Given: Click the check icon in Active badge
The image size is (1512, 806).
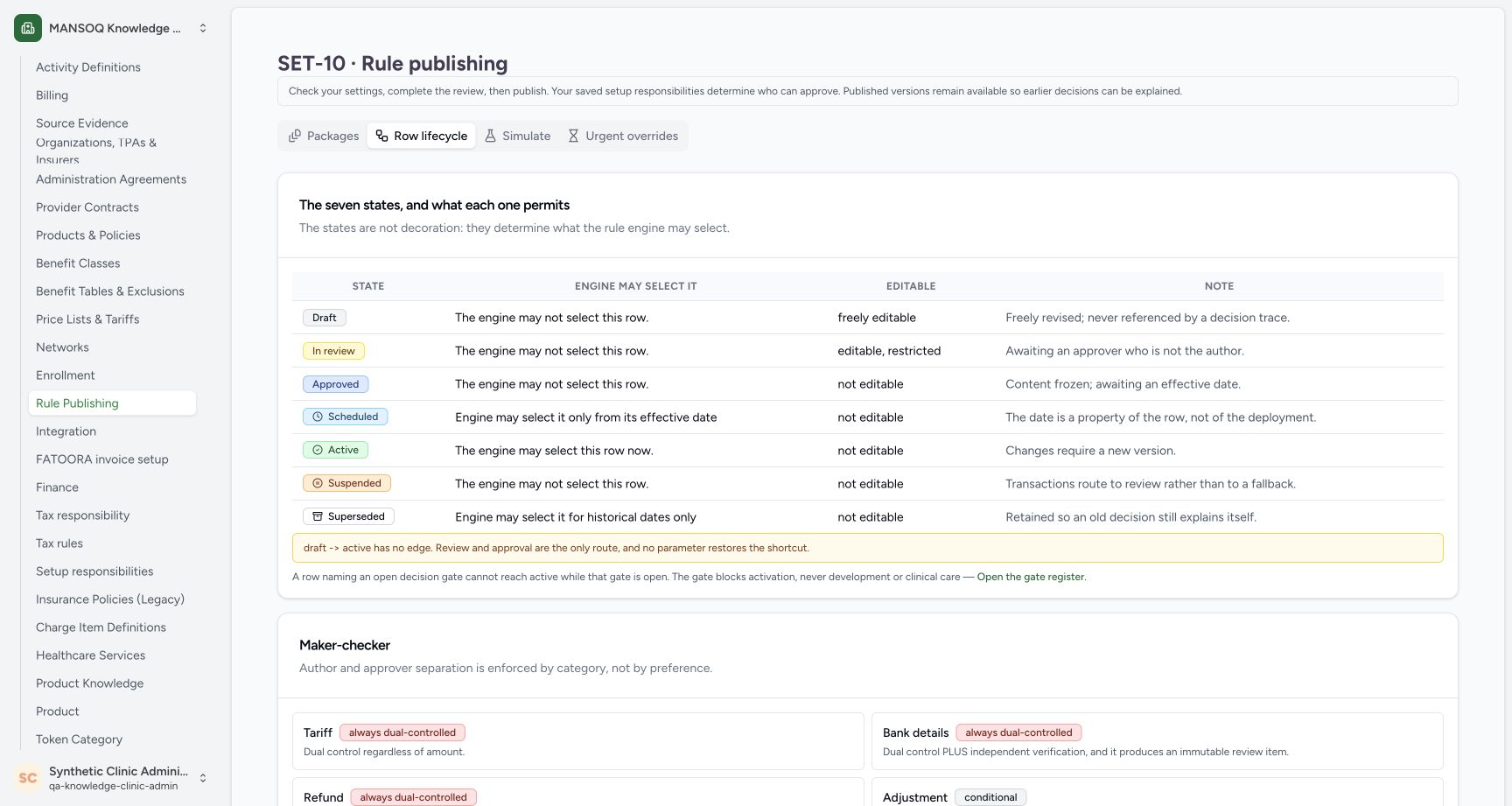Looking at the screenshot, I should click(318, 450).
